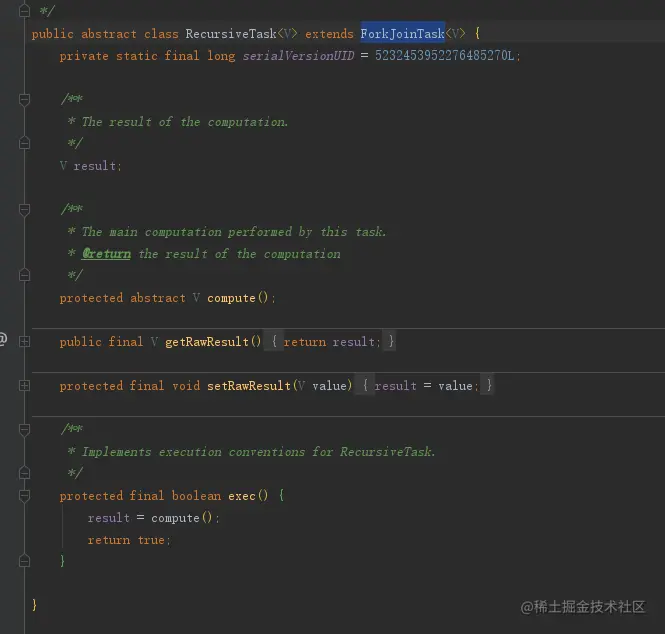The height and width of the screenshot is (634, 665).
Task: Click the abstract compute() method name
Action: tap(231, 298)
